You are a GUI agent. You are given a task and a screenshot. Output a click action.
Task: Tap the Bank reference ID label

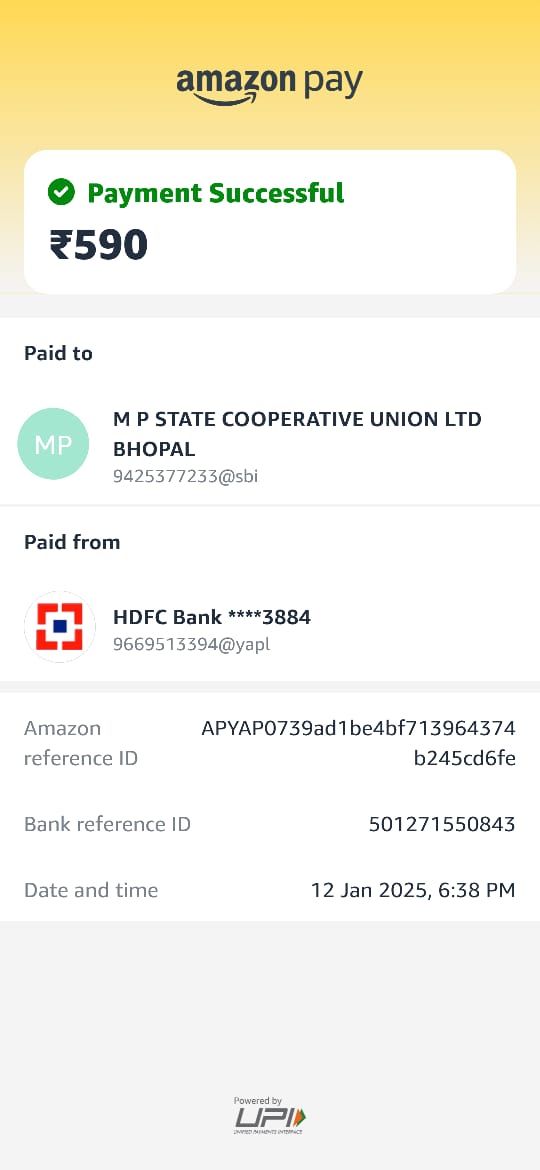click(107, 825)
